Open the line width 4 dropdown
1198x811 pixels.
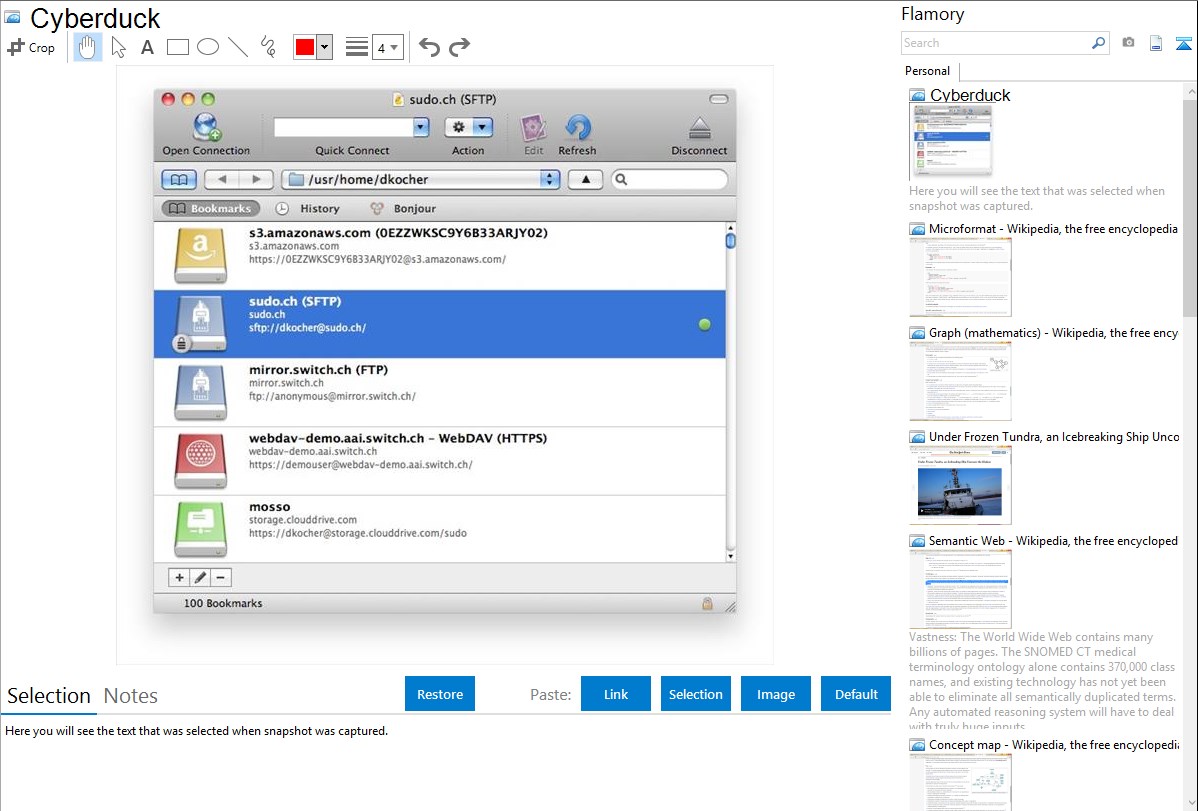387,48
